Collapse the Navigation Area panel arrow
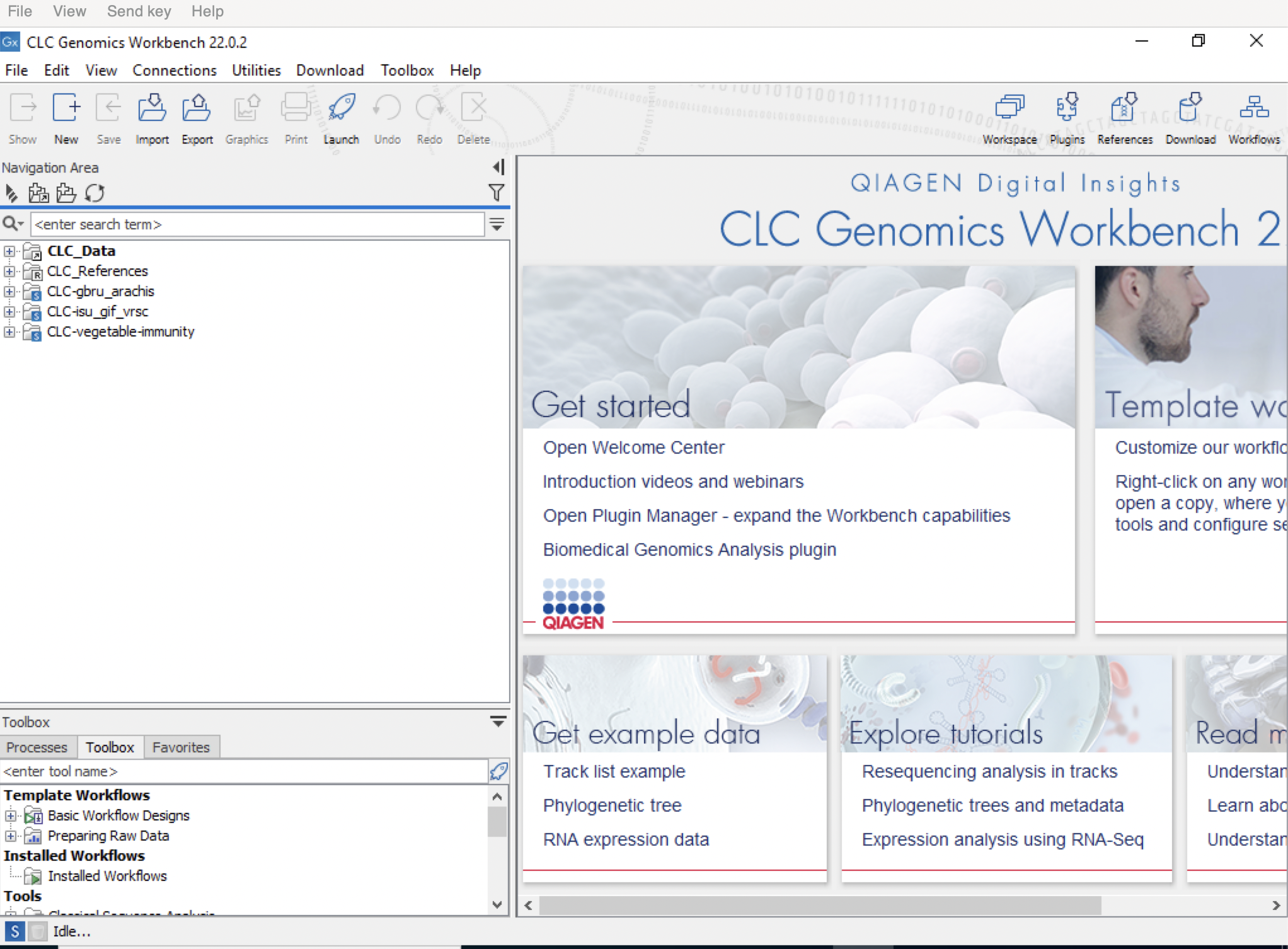 pos(498,167)
